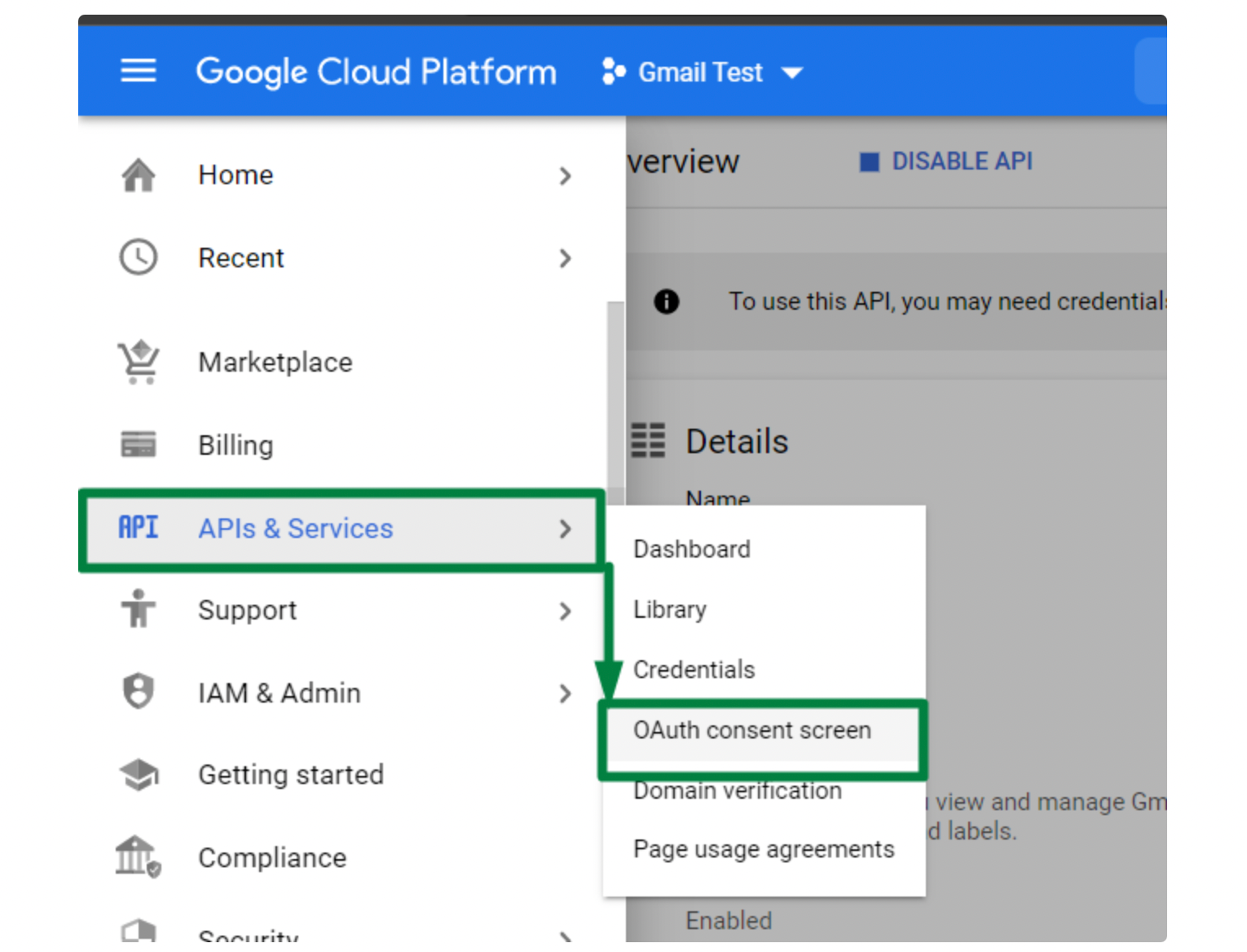Click the IAM & Admin shield icon
The image size is (1247, 952).
pyautogui.click(x=139, y=692)
